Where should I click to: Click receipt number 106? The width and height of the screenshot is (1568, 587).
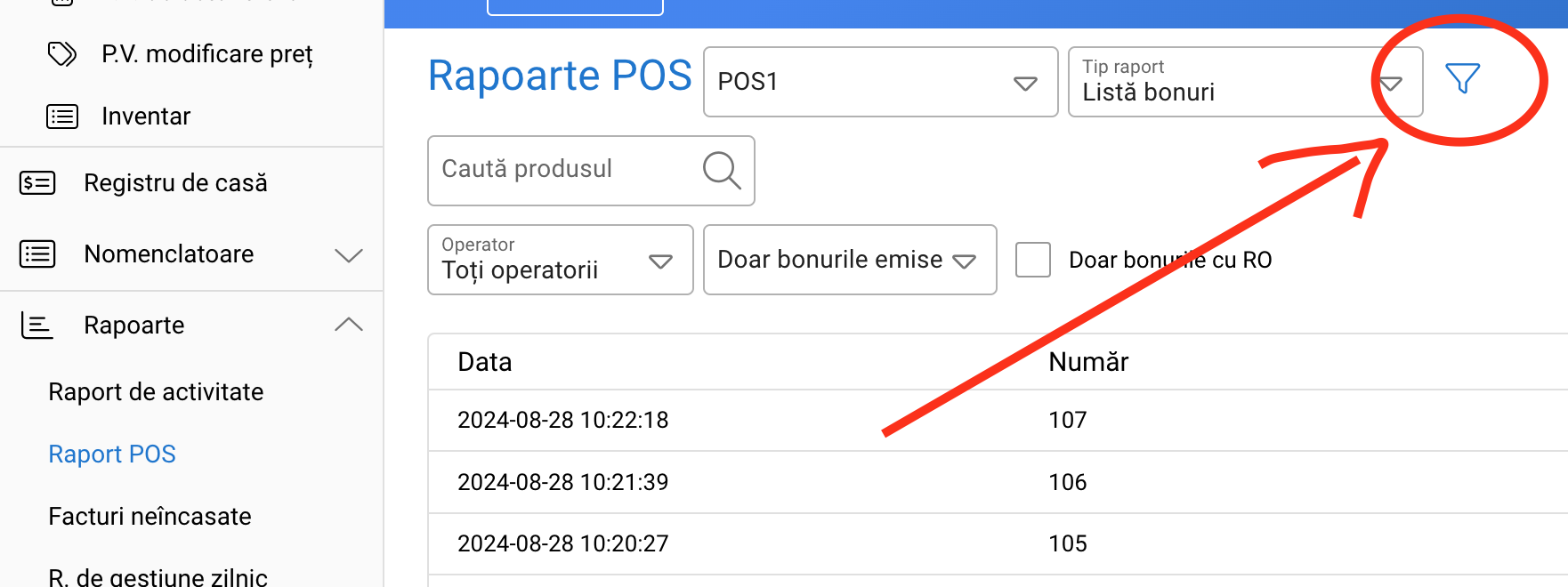(1068, 482)
